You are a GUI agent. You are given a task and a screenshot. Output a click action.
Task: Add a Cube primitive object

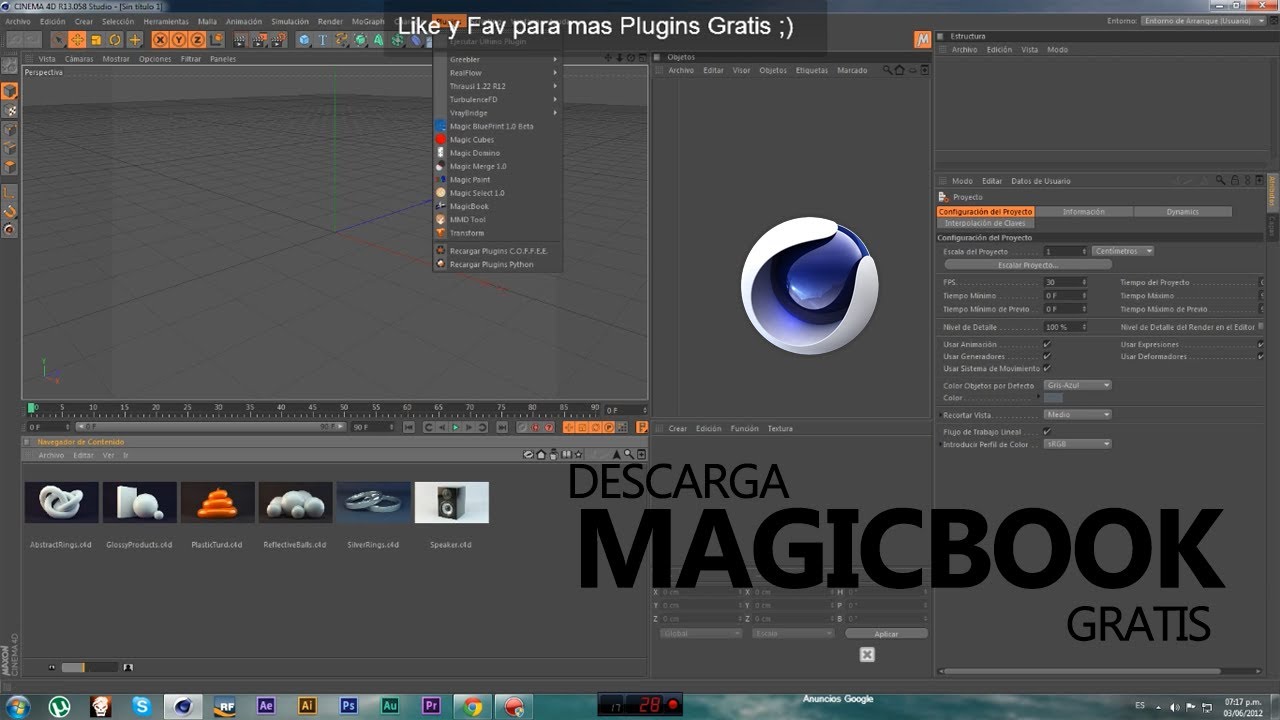click(304, 40)
